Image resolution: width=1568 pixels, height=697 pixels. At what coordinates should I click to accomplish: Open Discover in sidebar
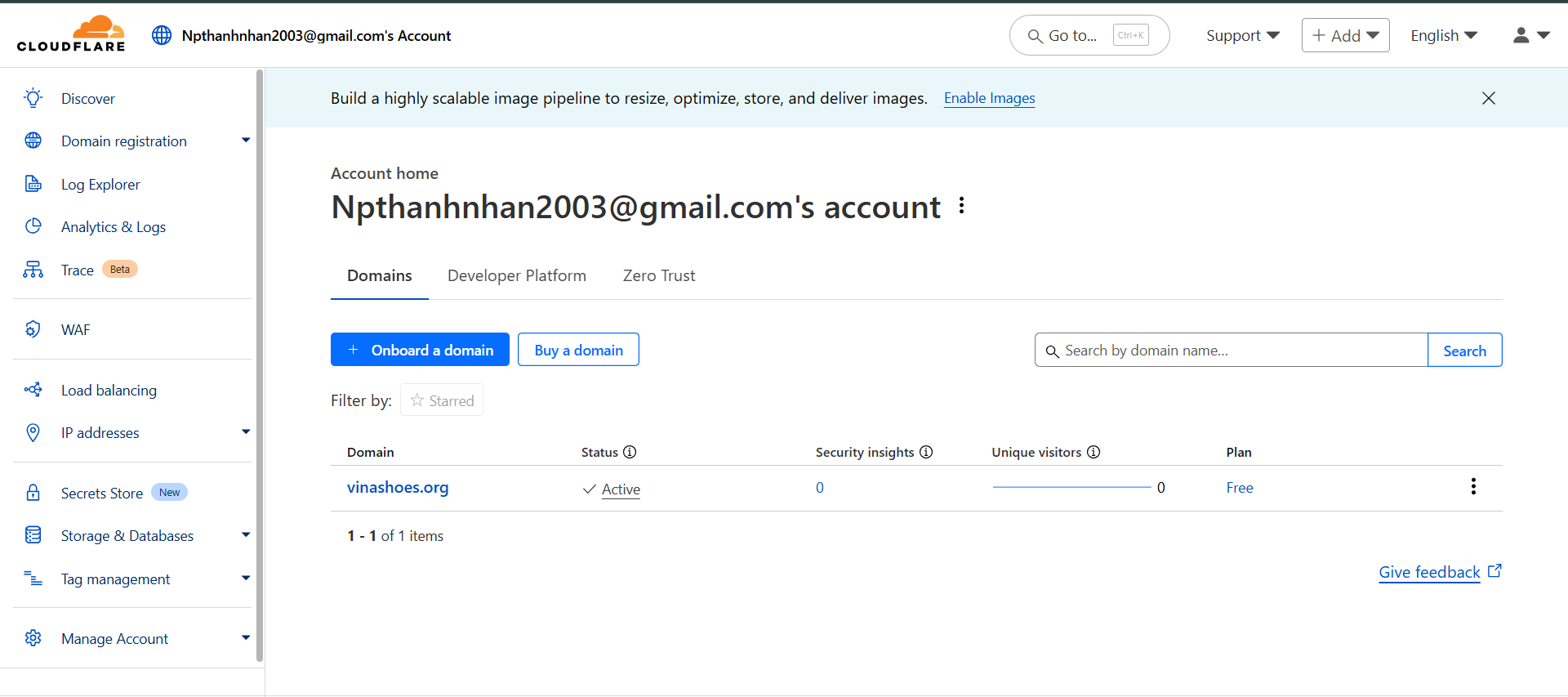click(88, 98)
